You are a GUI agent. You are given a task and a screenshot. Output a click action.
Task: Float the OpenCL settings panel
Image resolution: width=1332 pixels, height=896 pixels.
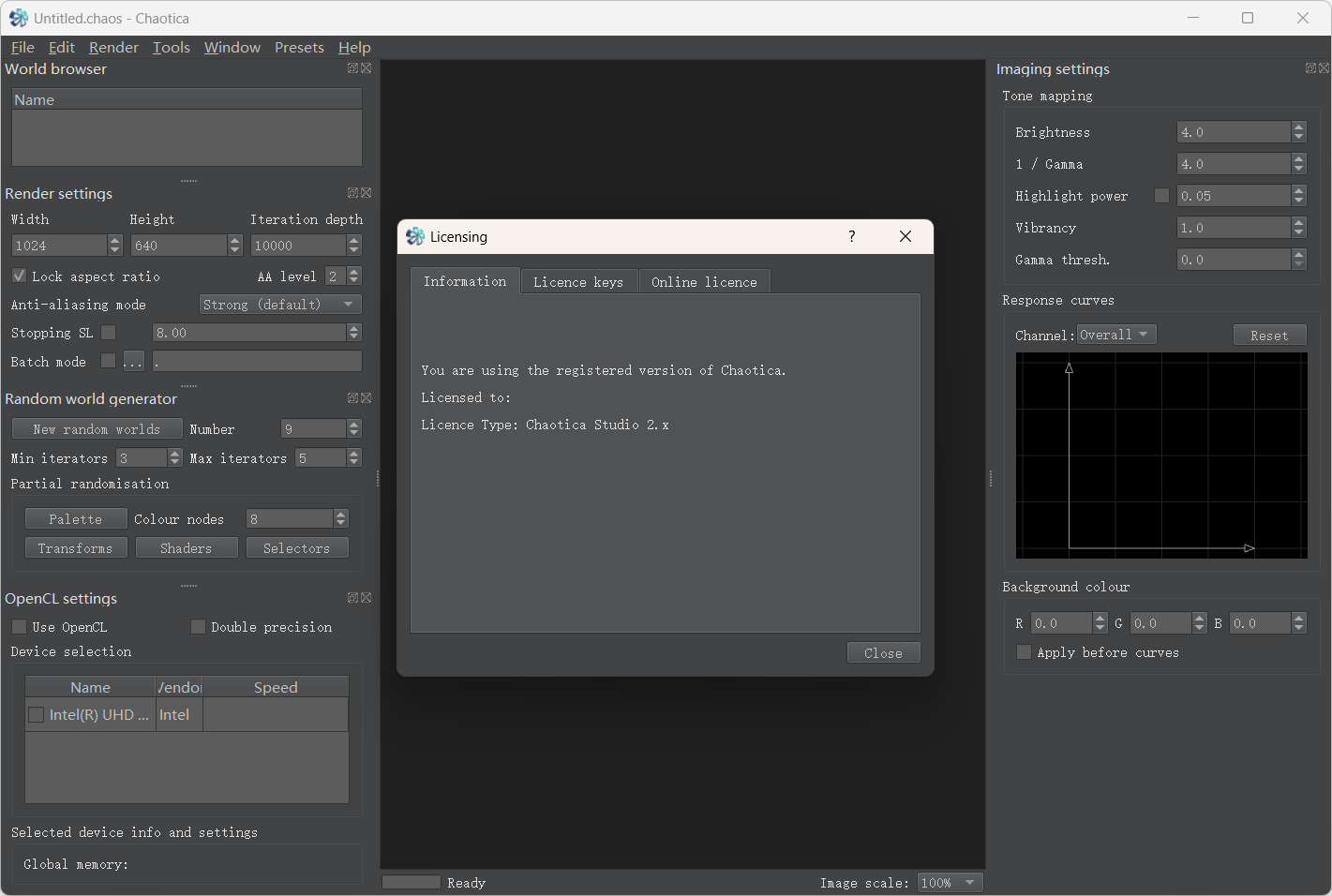(352, 598)
